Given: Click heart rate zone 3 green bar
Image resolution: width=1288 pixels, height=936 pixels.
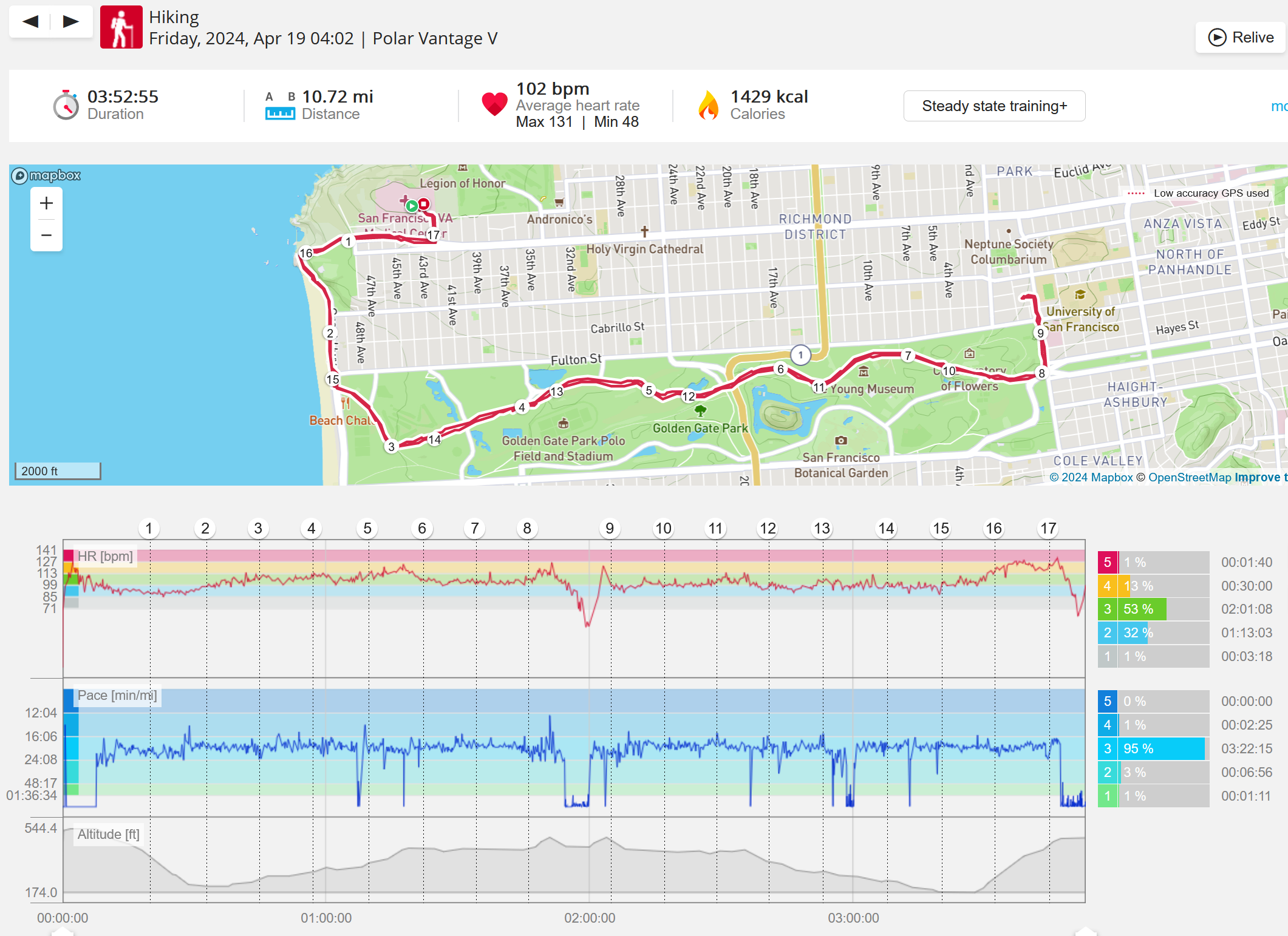Looking at the screenshot, I should (x=1142, y=609).
